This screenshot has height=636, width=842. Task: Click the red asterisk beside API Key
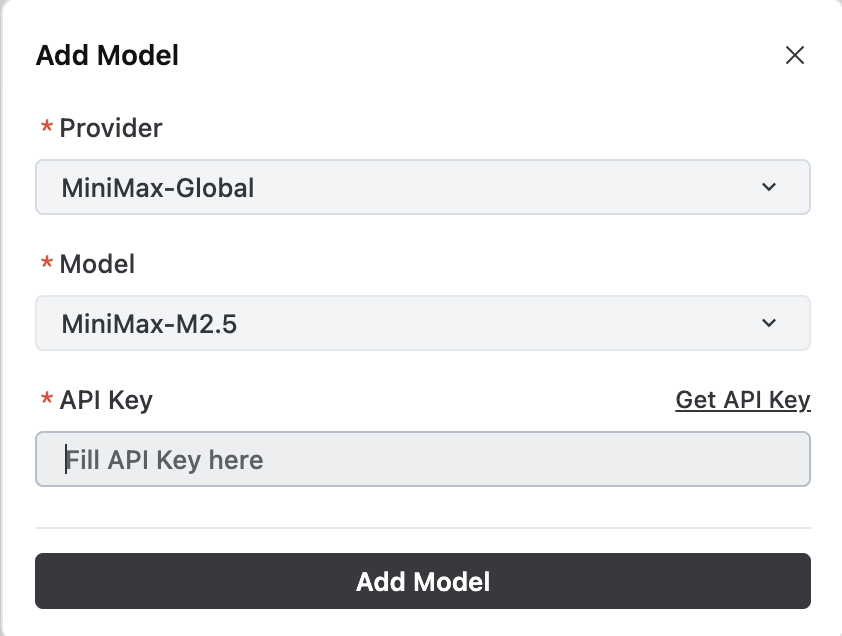(x=46, y=401)
